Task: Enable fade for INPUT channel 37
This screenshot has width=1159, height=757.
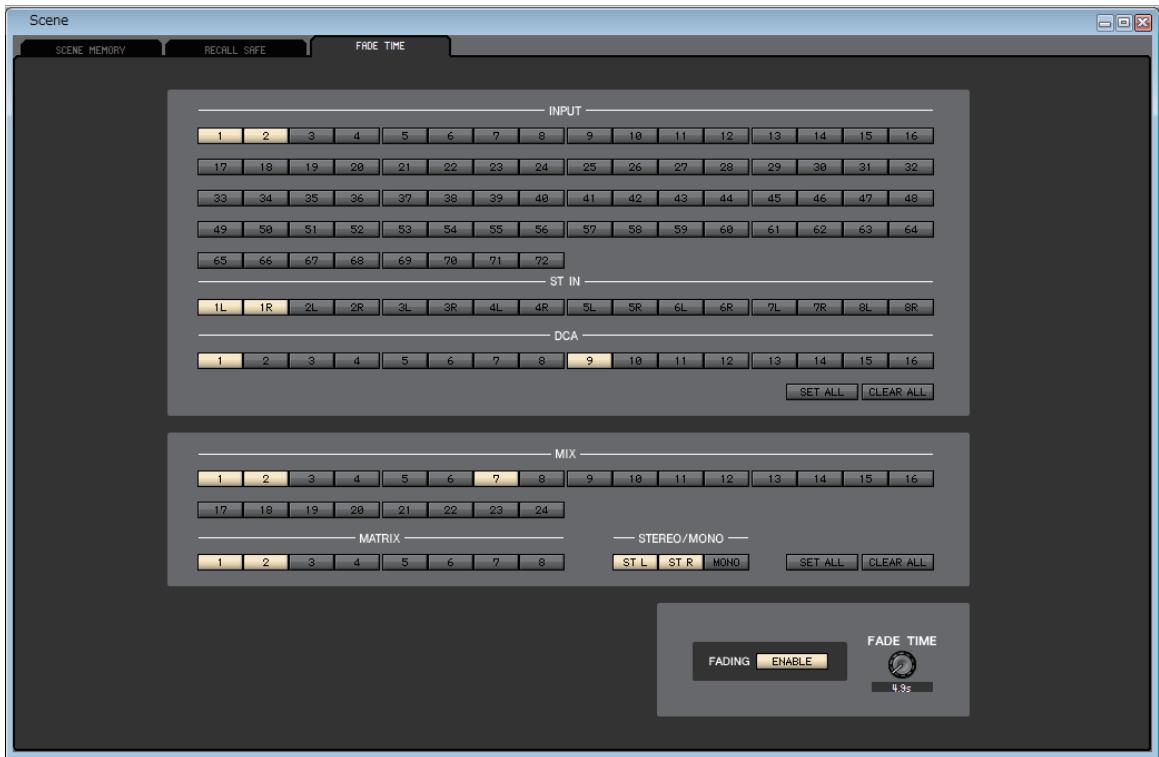Action: click(404, 198)
